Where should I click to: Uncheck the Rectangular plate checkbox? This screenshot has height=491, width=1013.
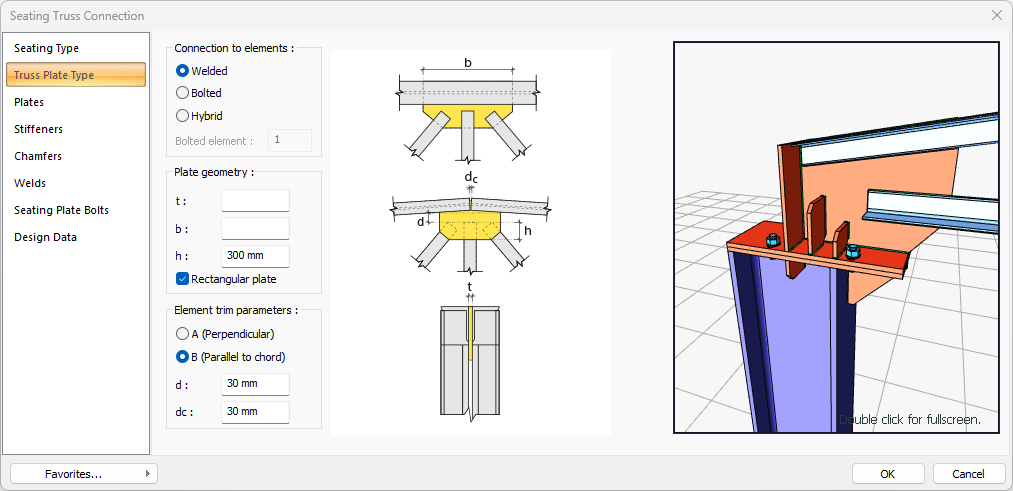coord(183,279)
